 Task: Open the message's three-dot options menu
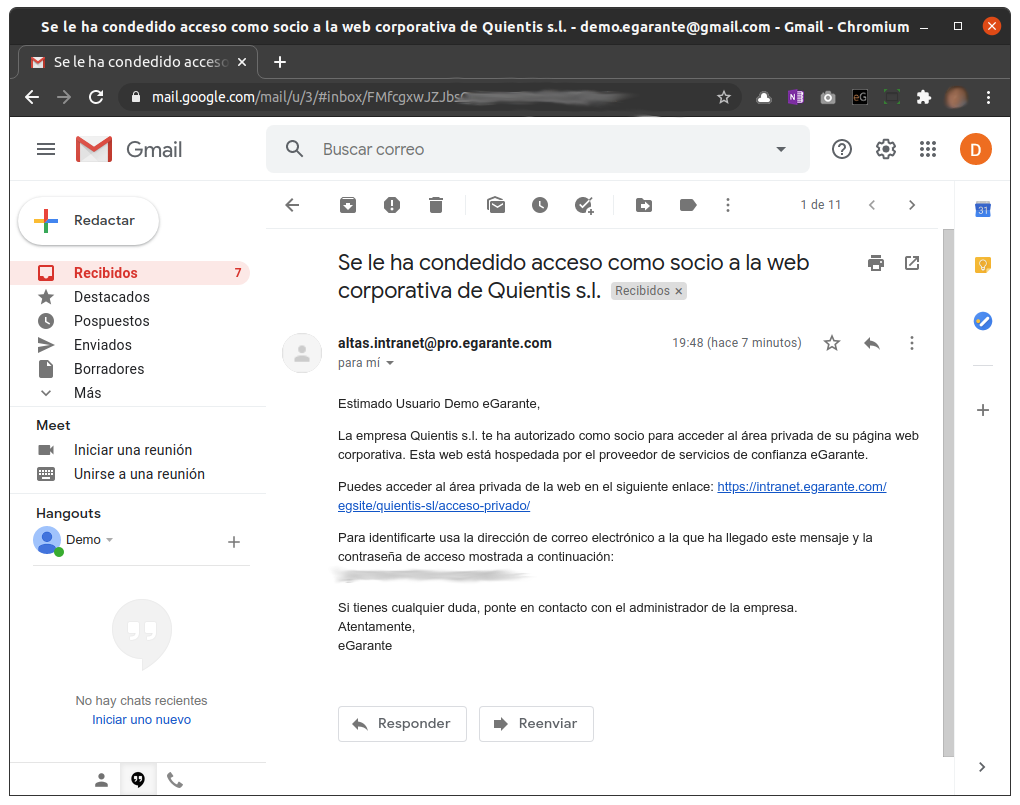[912, 343]
